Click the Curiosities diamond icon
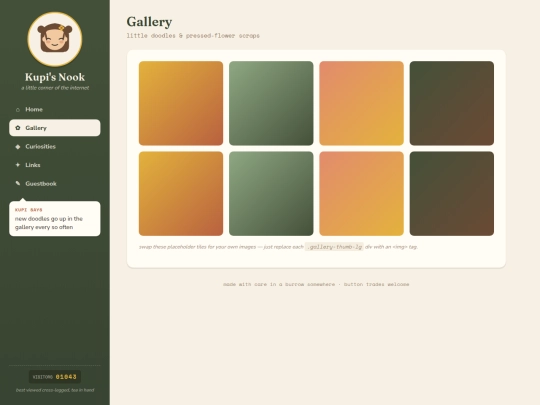 point(18,146)
